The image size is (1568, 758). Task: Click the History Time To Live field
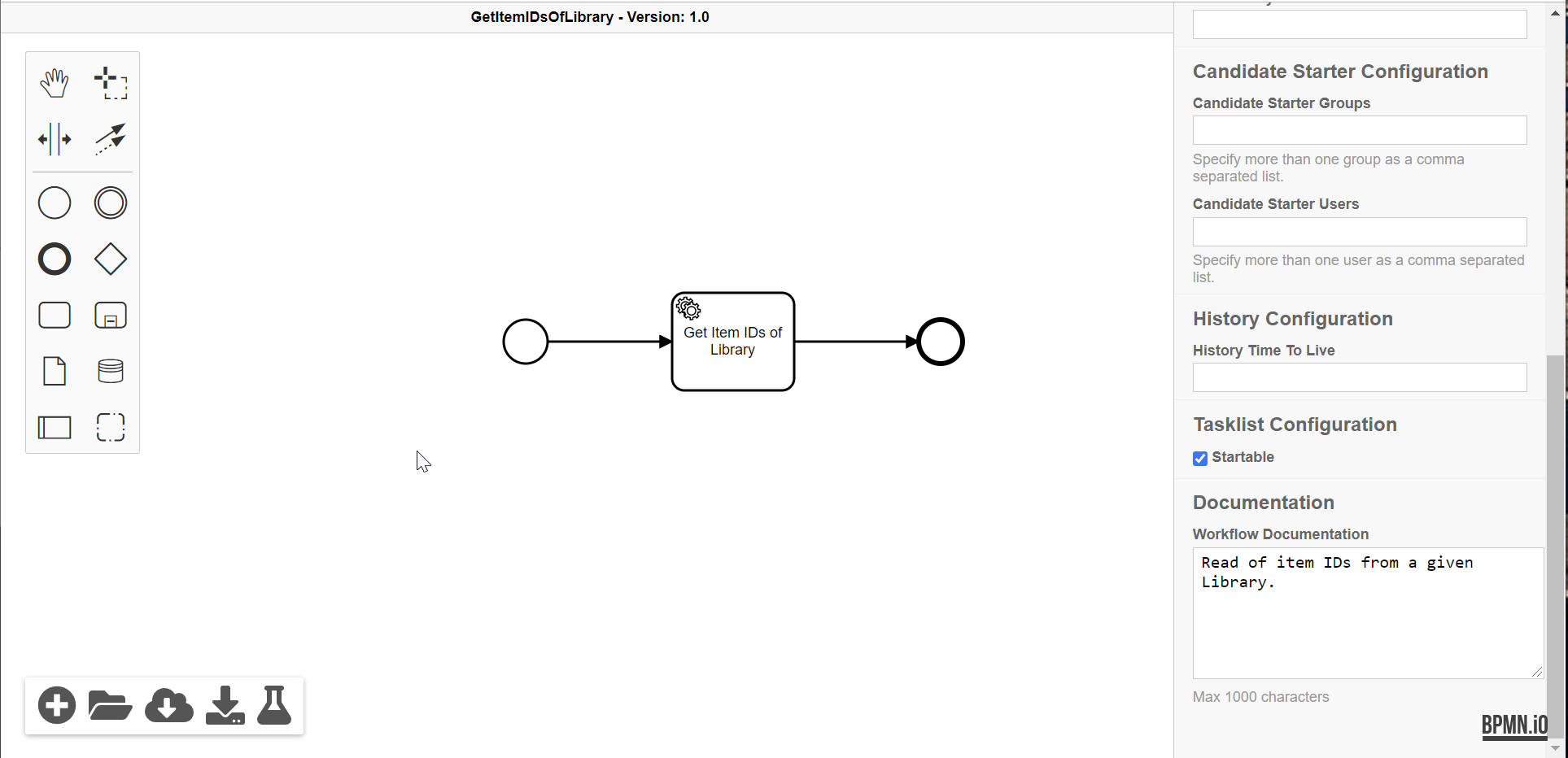point(1359,377)
